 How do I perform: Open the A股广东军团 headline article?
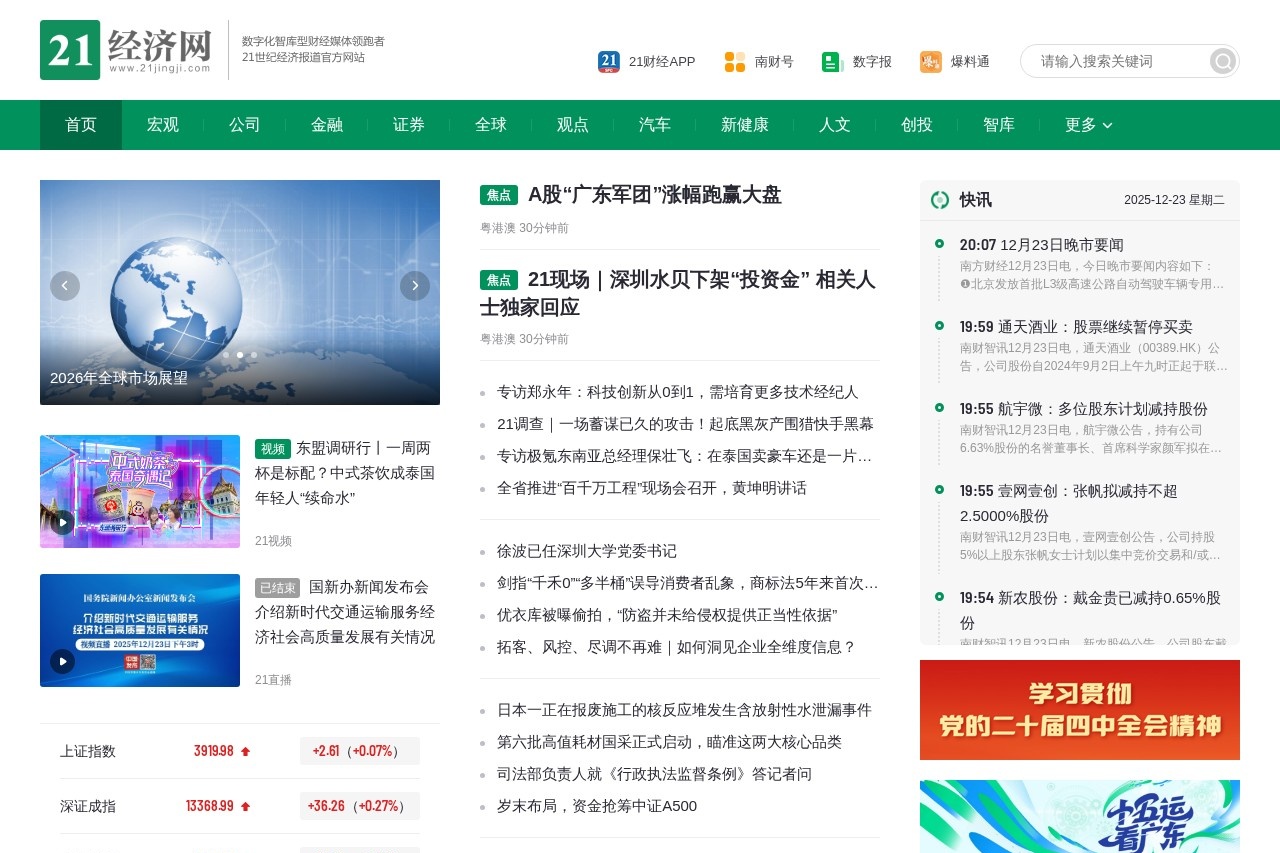point(655,195)
